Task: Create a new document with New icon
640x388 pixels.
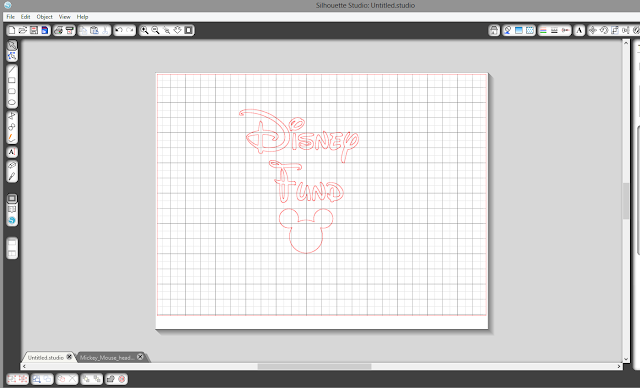Action: [x=11, y=30]
